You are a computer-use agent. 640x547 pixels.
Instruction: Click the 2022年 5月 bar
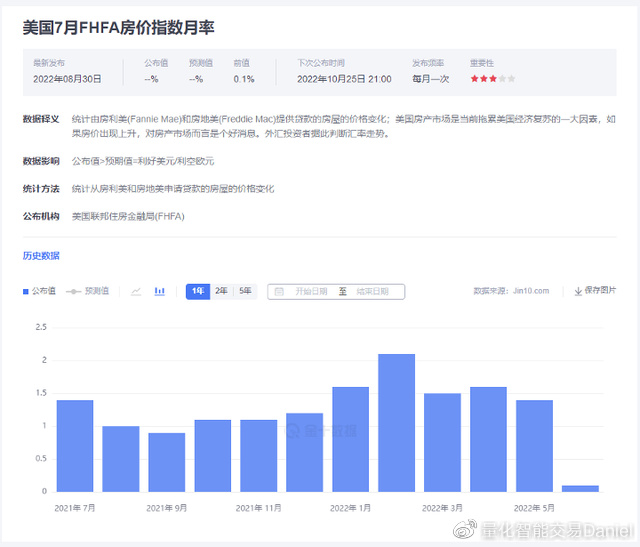pyautogui.click(x=534, y=446)
